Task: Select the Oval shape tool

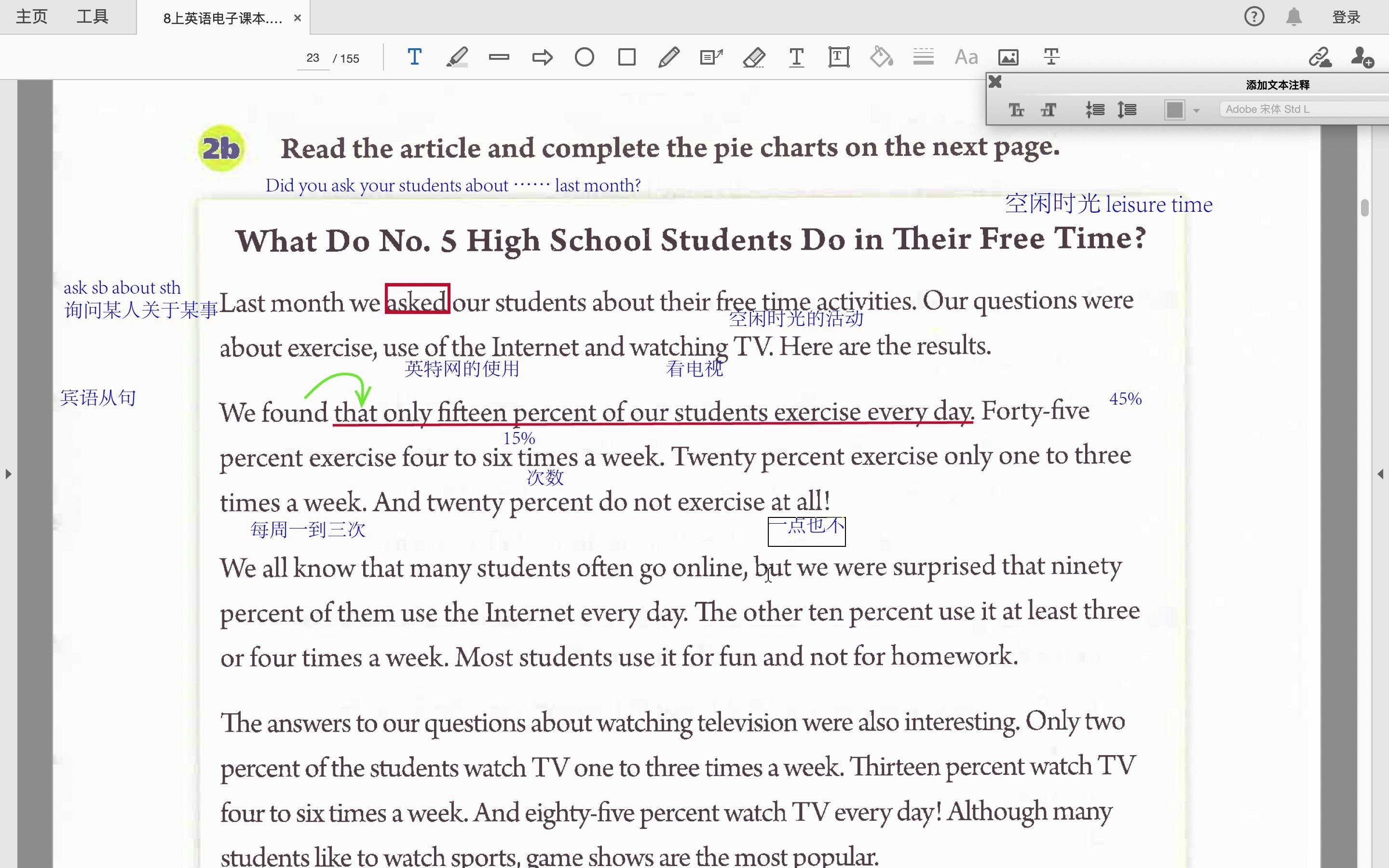Action: [585, 57]
